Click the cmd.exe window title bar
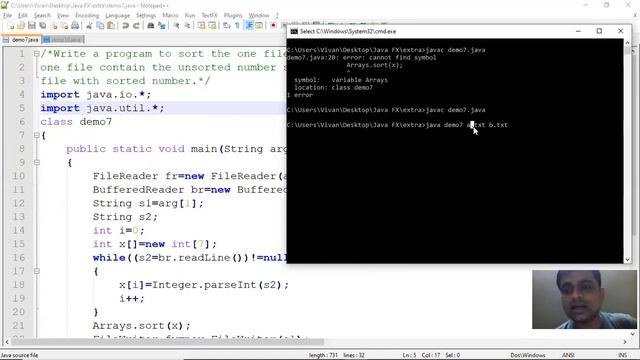Viewport: 640px width, 360px height. (459, 31)
